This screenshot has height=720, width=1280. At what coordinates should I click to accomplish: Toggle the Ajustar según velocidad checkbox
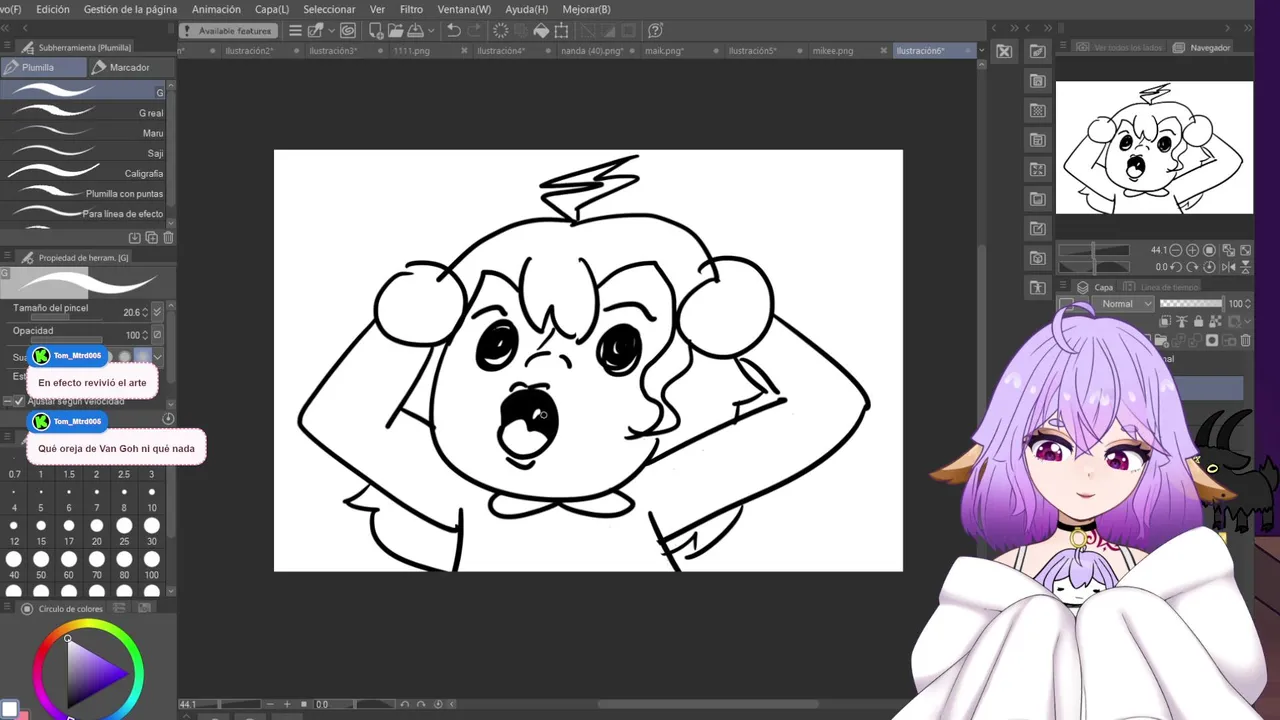coord(18,401)
